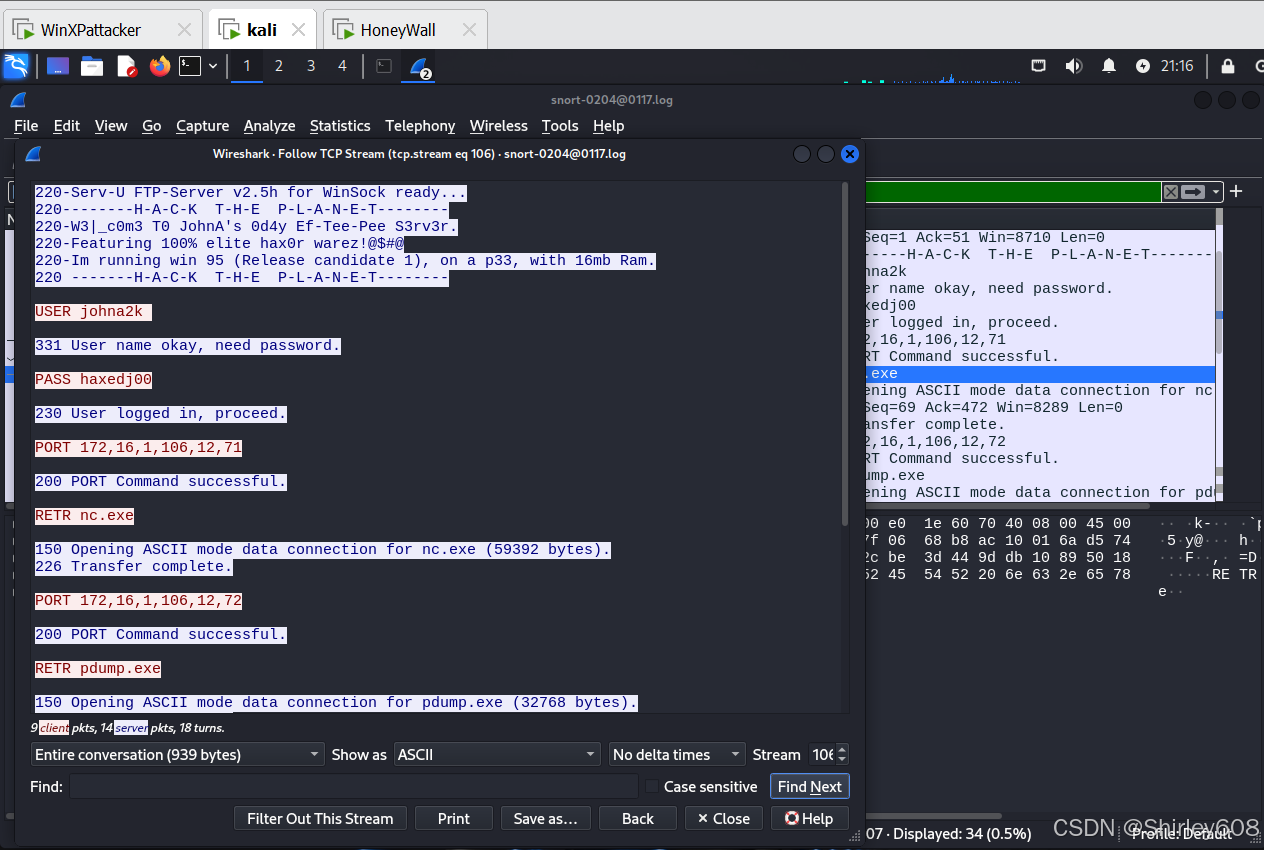1264x850 pixels.
Task: Click the Save as… button
Action: [x=546, y=818]
